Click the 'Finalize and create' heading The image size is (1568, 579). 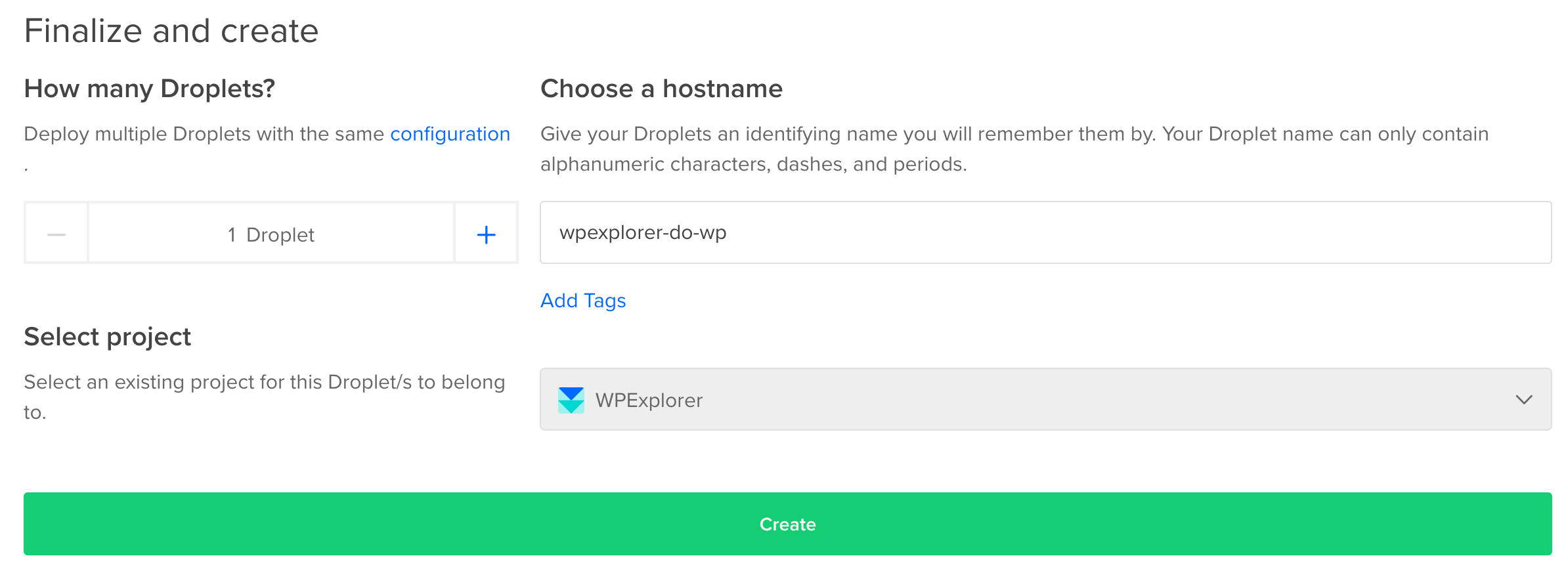coord(171,31)
